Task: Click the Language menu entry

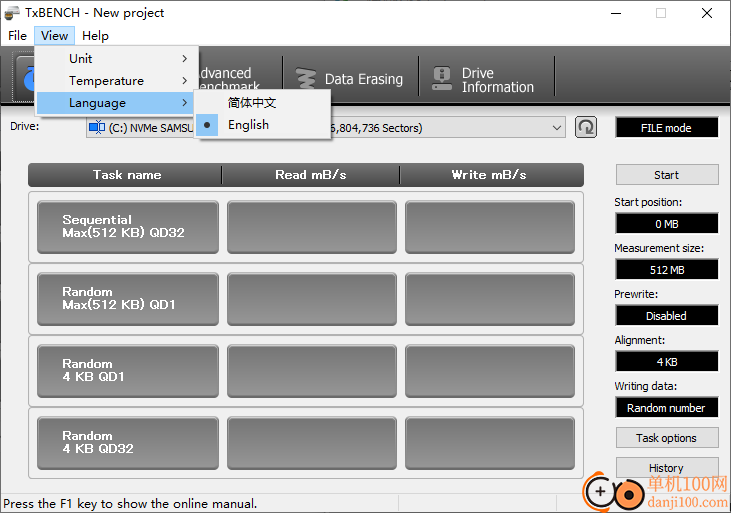Action: point(117,103)
